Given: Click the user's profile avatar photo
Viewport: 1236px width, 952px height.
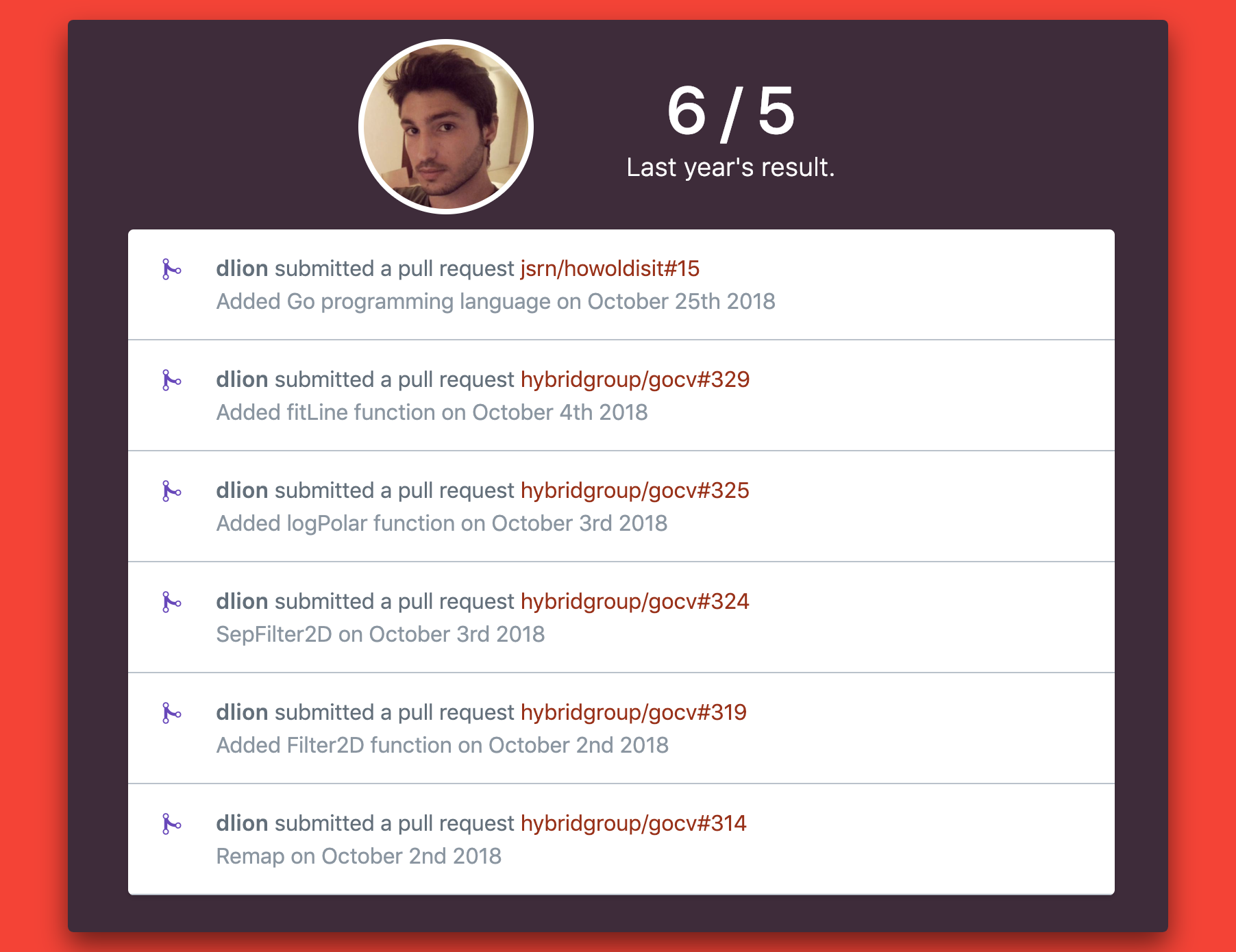Looking at the screenshot, I should (446, 127).
